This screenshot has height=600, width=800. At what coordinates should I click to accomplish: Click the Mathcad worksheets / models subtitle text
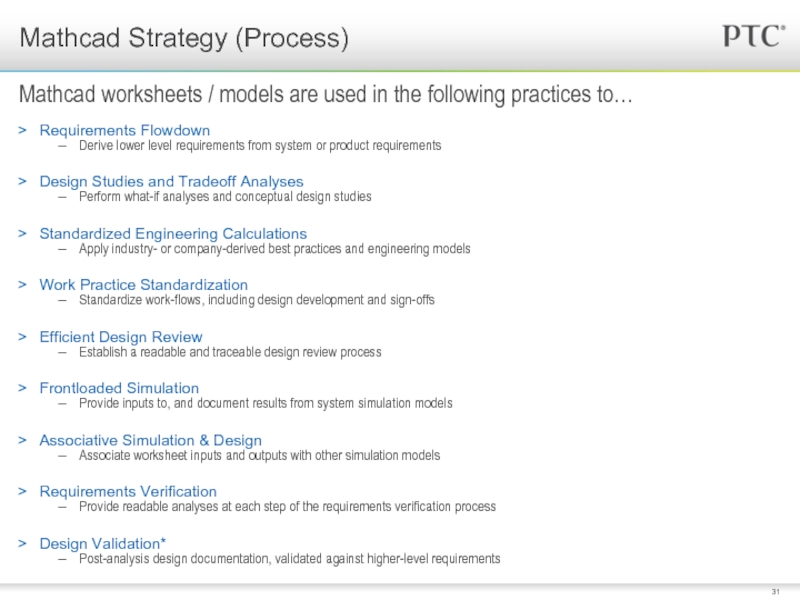tap(326, 94)
